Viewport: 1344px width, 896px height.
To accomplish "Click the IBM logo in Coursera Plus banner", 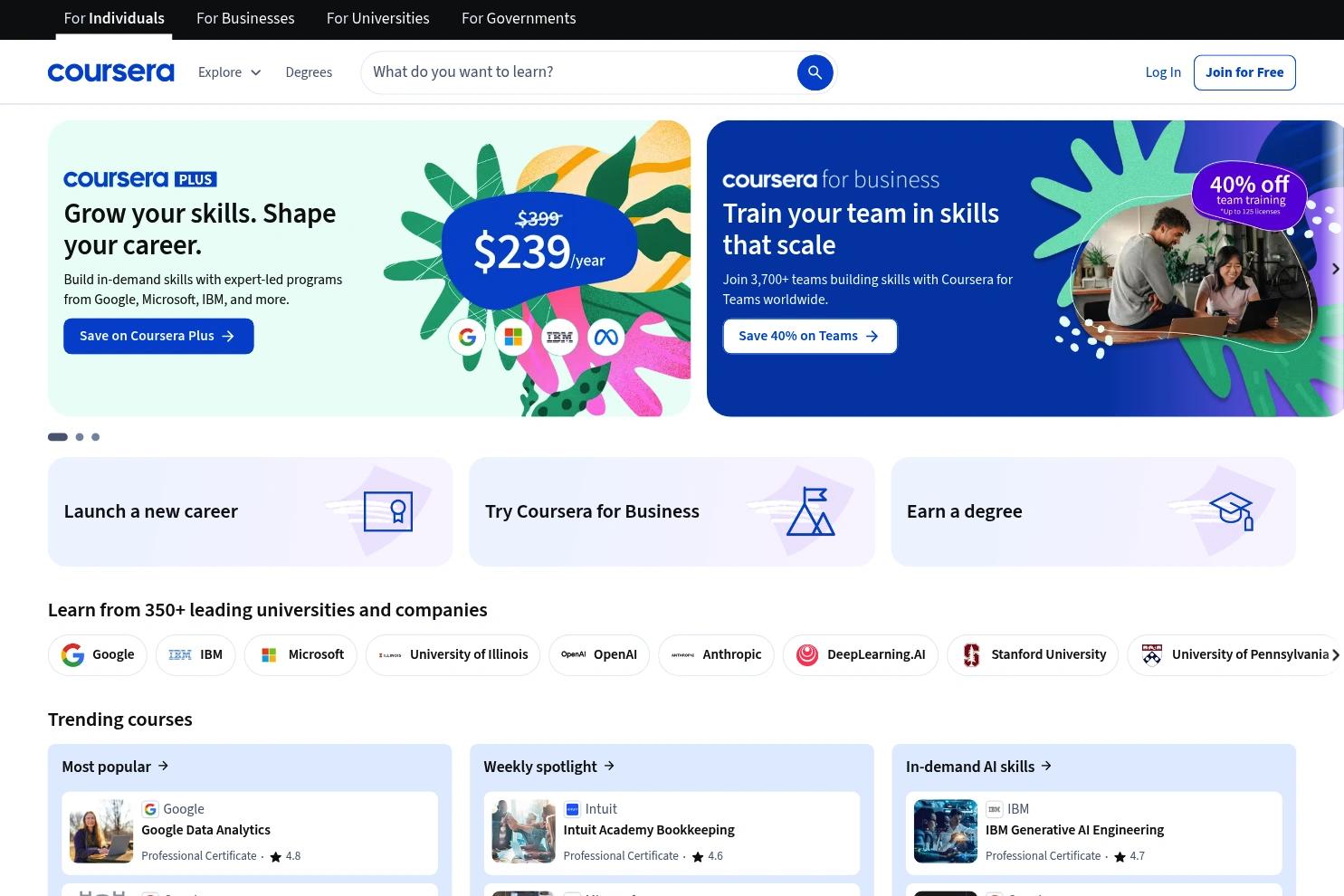I will (559, 338).
